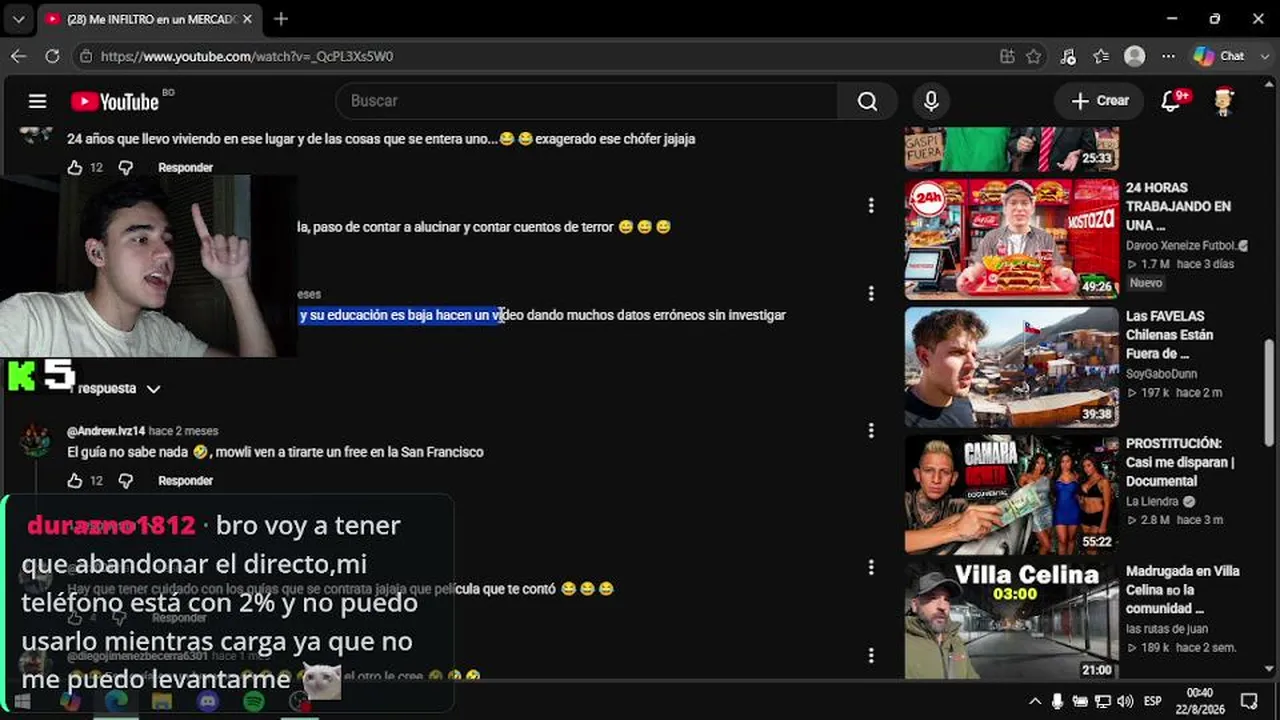
Task: Open the tab search dropdown arrow
Action: 19,19
